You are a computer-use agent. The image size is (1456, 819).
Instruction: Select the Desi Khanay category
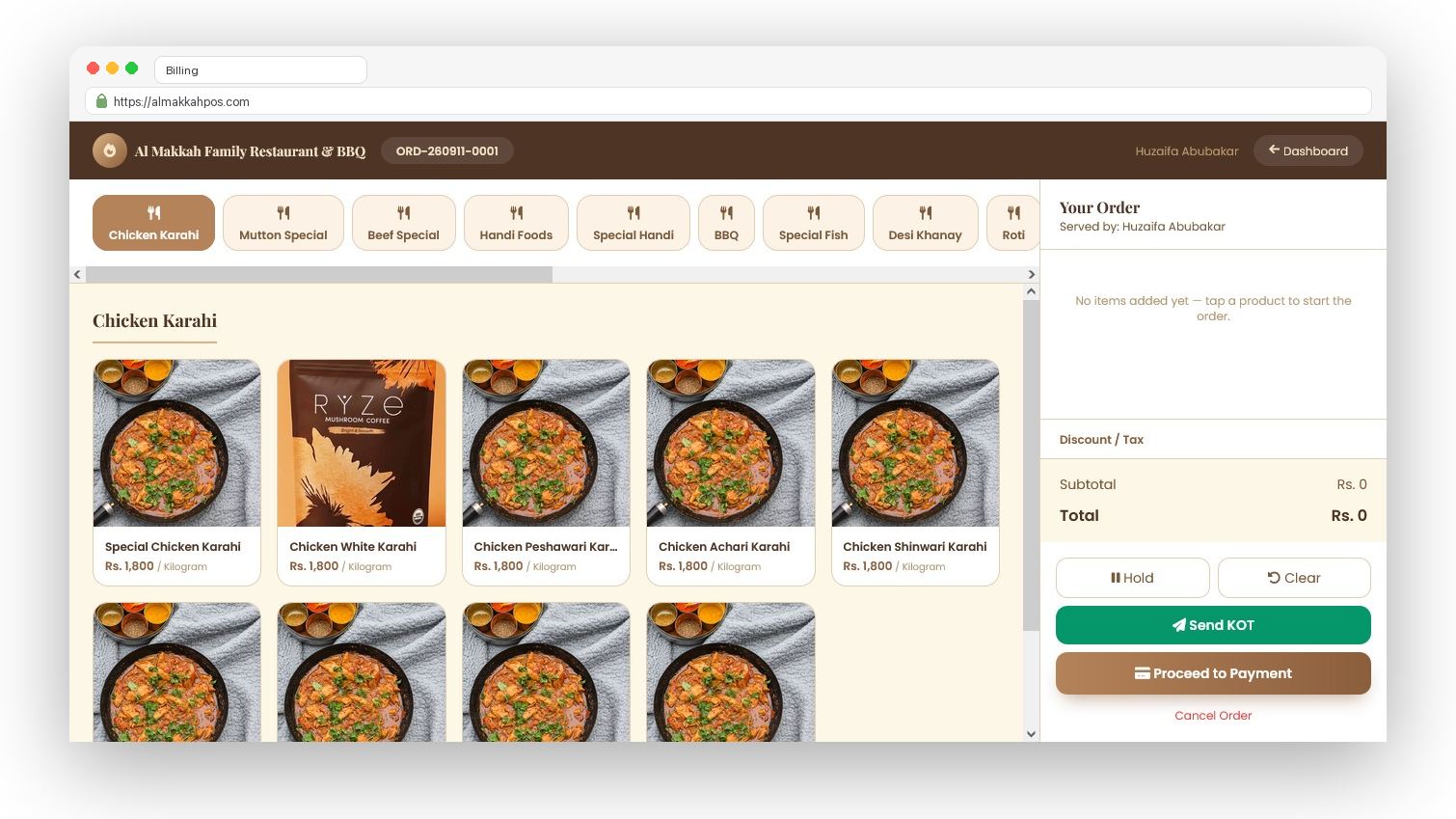click(926, 223)
